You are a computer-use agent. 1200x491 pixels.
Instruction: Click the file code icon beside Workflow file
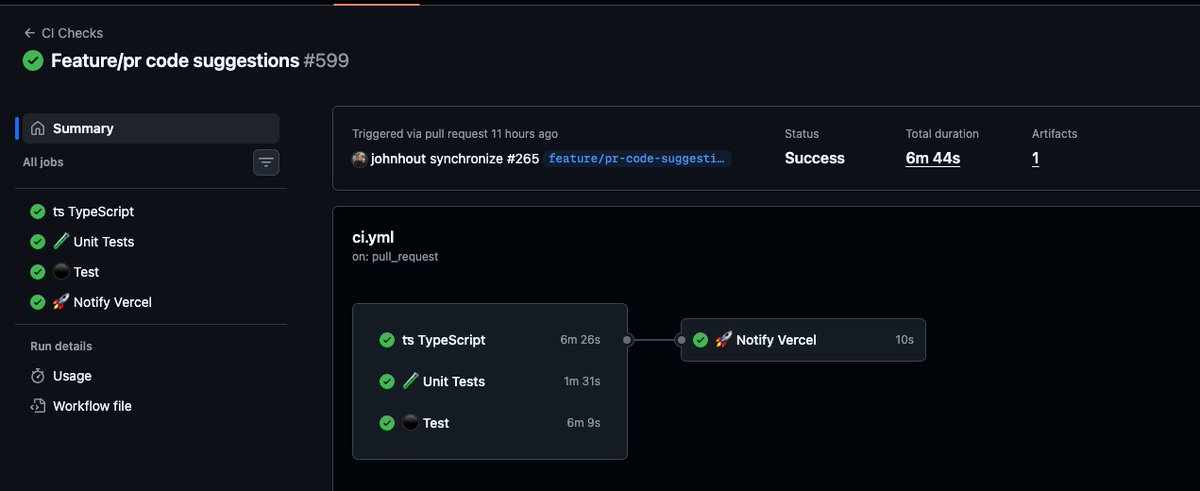point(38,406)
